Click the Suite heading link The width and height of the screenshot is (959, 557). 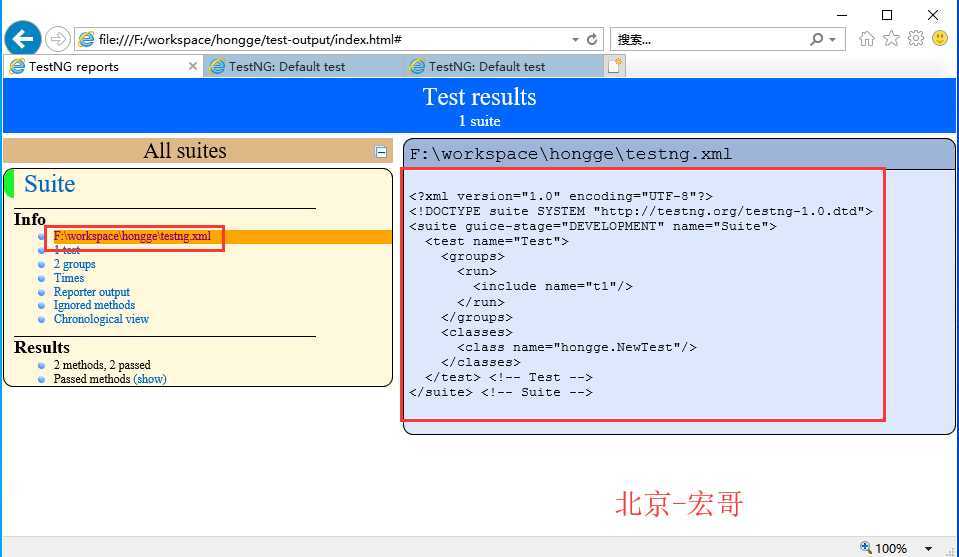click(50, 184)
